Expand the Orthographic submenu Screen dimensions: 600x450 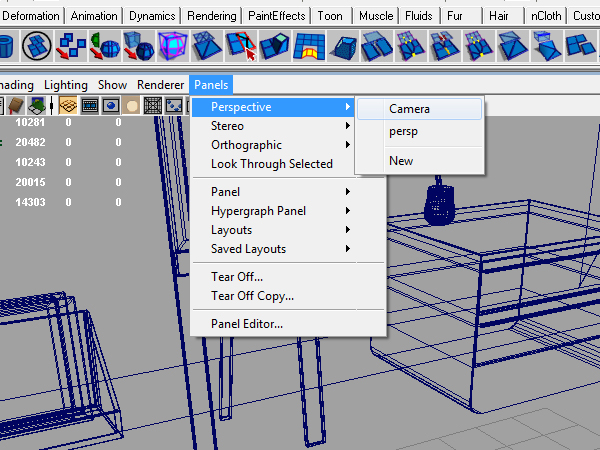coord(273,145)
